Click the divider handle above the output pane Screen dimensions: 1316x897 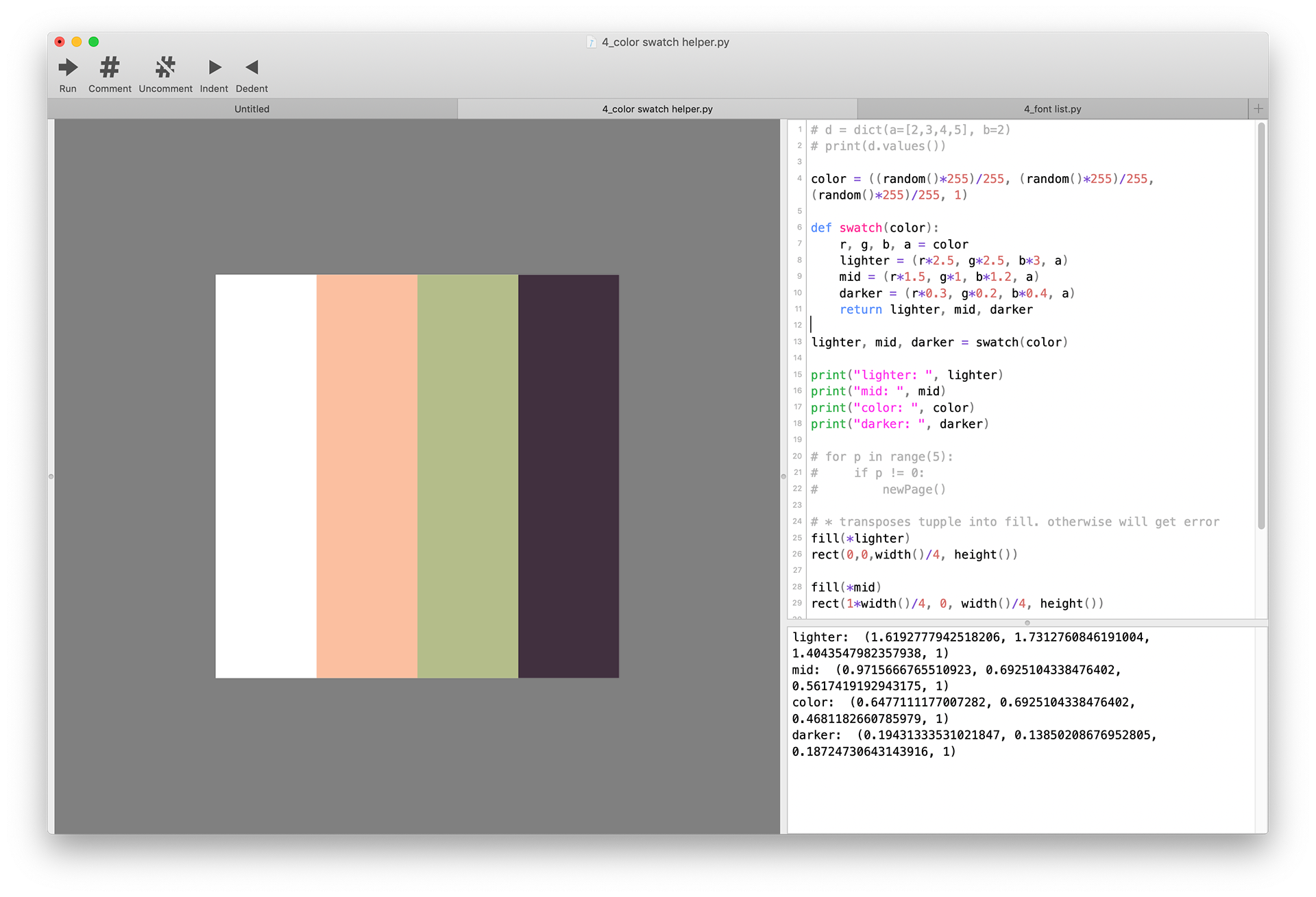[1027, 623]
